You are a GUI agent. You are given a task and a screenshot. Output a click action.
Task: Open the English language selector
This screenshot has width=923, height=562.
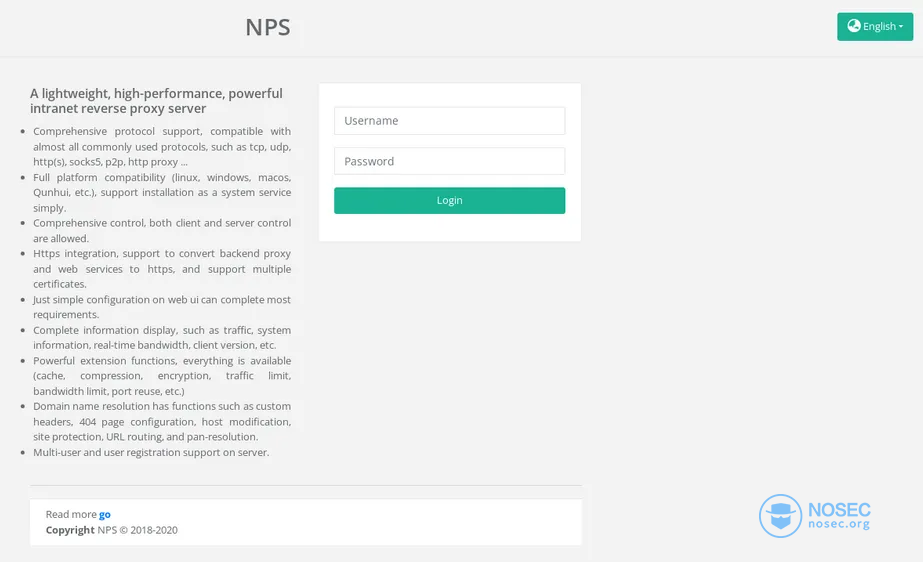point(875,26)
